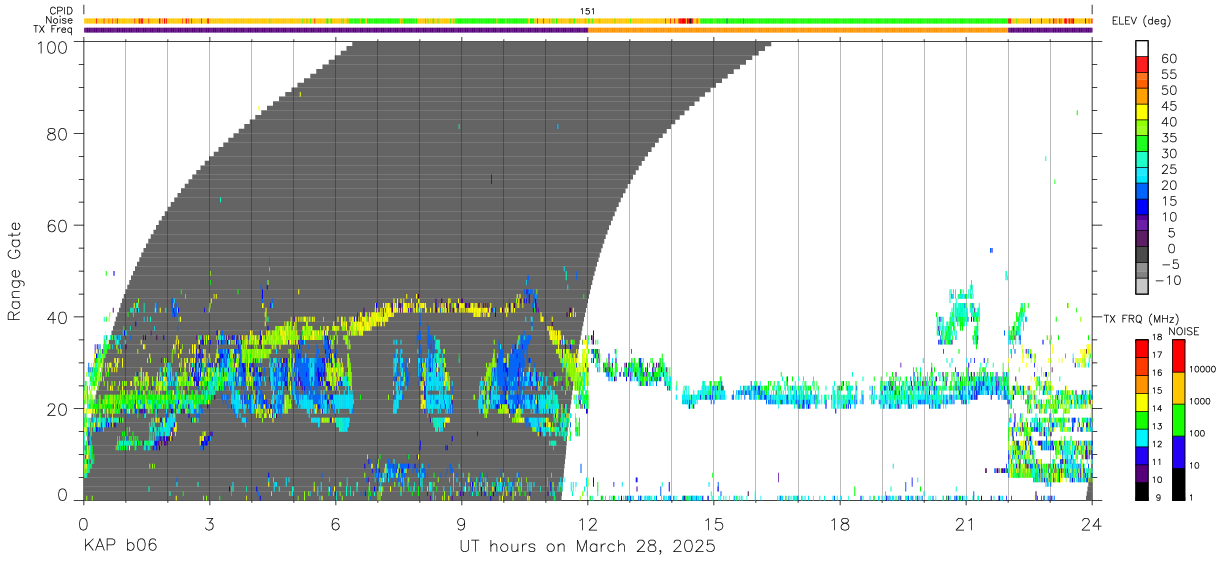1228x567 pixels.
Task: Click the red segment of the ELEV color bar
Action: (1142, 65)
